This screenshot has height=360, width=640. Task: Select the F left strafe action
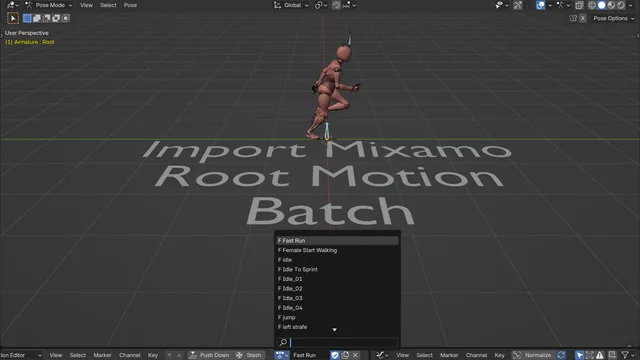[x=337, y=327]
